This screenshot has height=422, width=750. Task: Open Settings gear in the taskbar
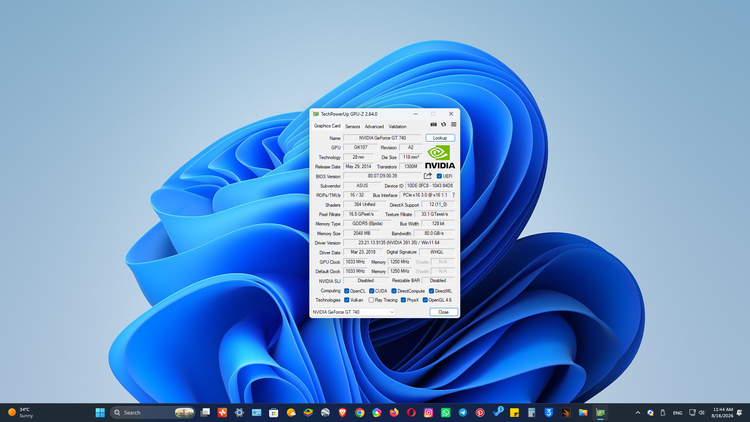[x=239, y=412]
